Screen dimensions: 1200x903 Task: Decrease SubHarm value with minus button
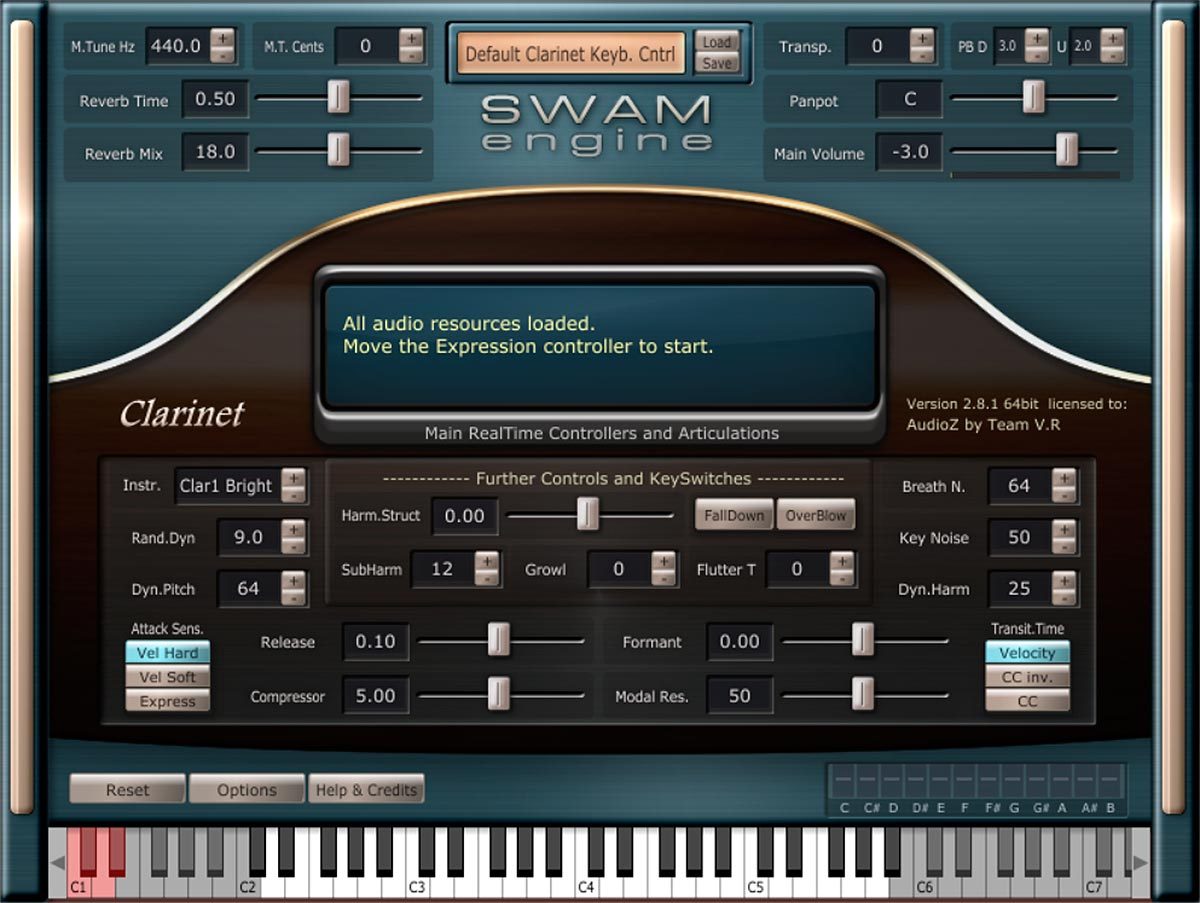click(x=486, y=577)
